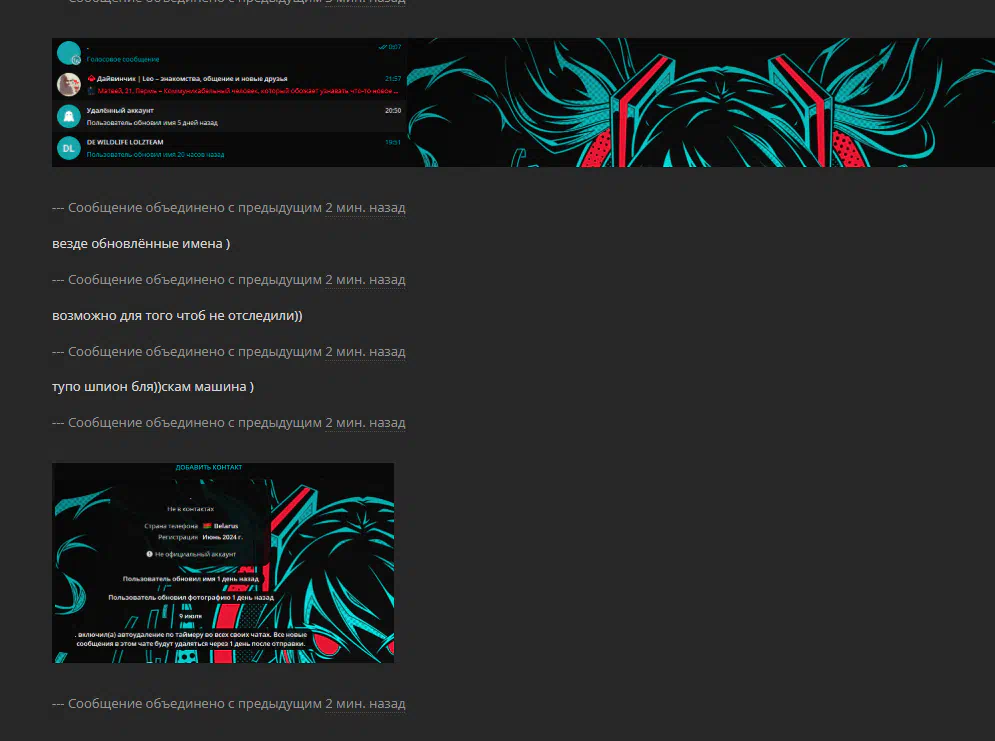Click the Удалённый аккаунт chat row
The width and height of the screenshot is (995, 741).
point(230,116)
